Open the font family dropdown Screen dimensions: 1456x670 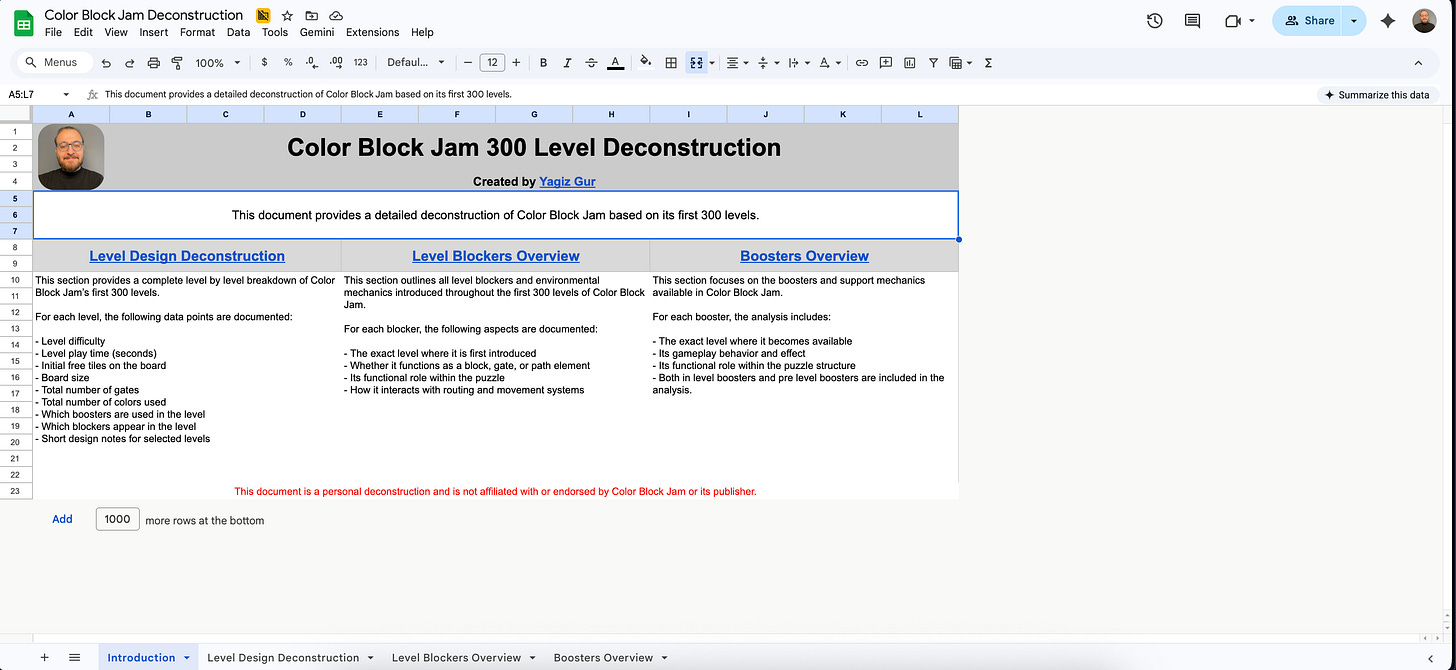pos(416,62)
